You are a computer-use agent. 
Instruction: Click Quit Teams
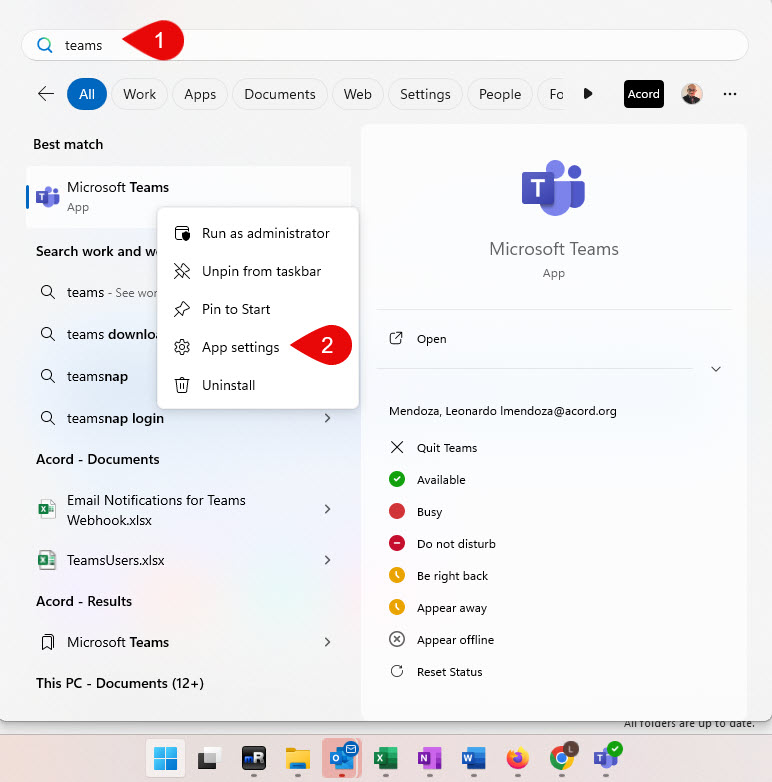coord(446,448)
